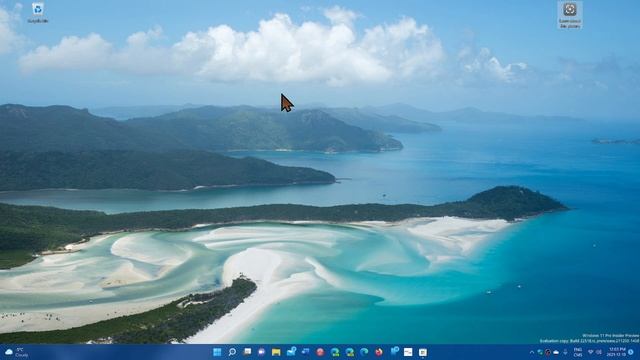640x360 pixels.
Task: Open the notification badge beside the clock
Action: [x=631, y=352]
